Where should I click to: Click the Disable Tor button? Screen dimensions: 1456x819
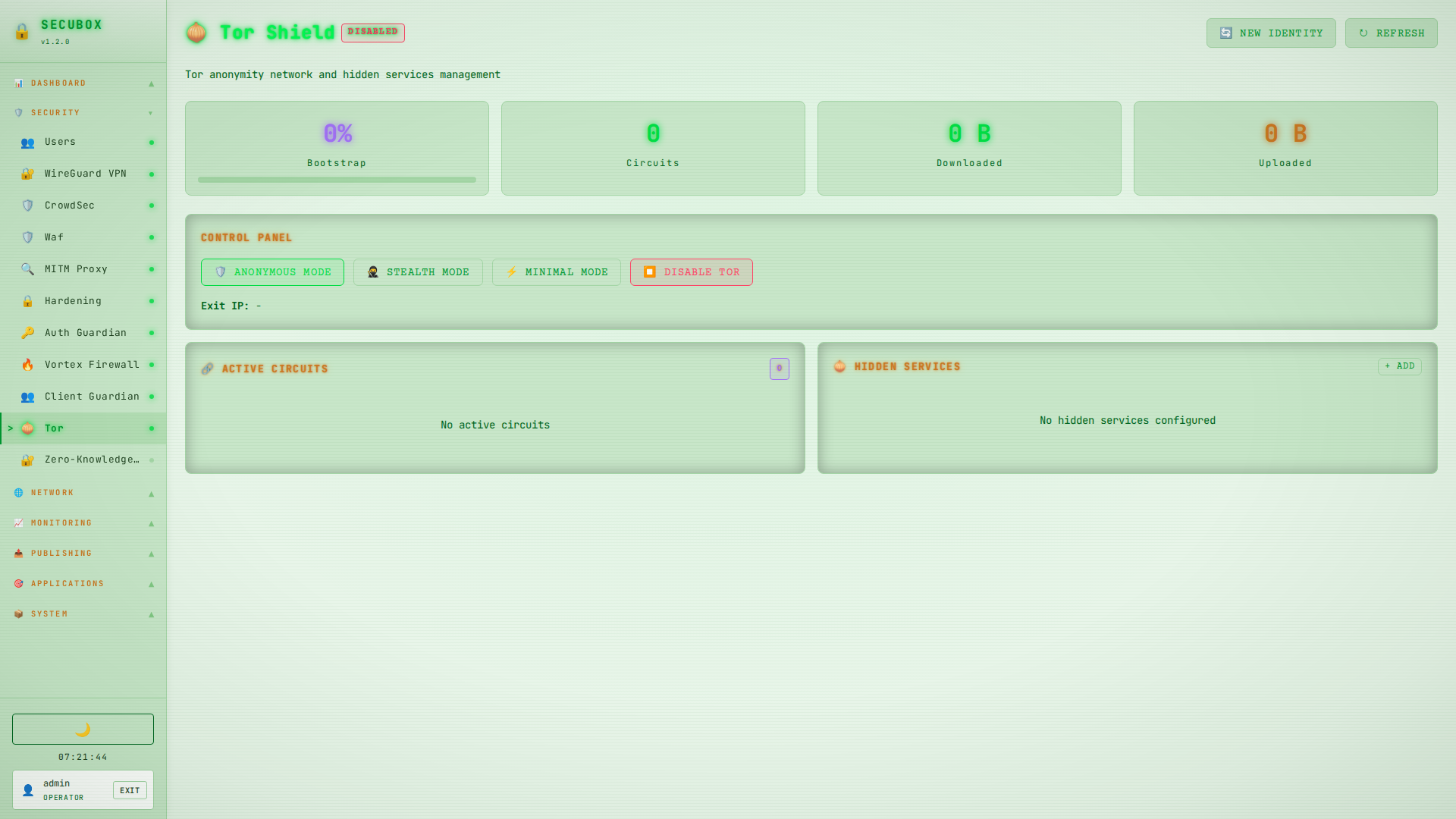coord(691,271)
